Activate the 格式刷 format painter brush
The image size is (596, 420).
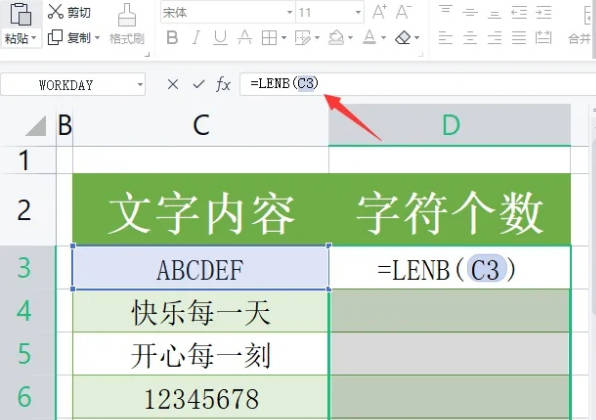click(x=127, y=24)
